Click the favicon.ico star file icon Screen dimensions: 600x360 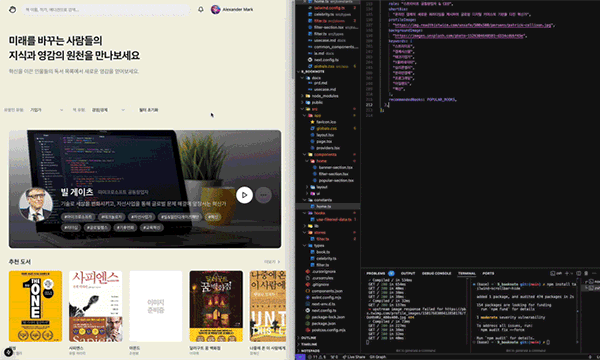[x=312, y=122]
